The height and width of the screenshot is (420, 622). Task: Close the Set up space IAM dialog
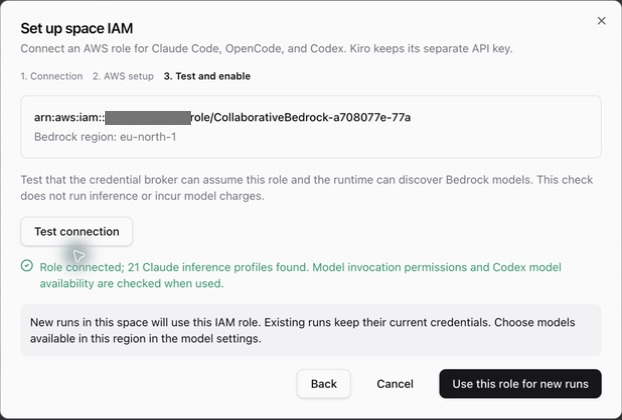coord(601,21)
